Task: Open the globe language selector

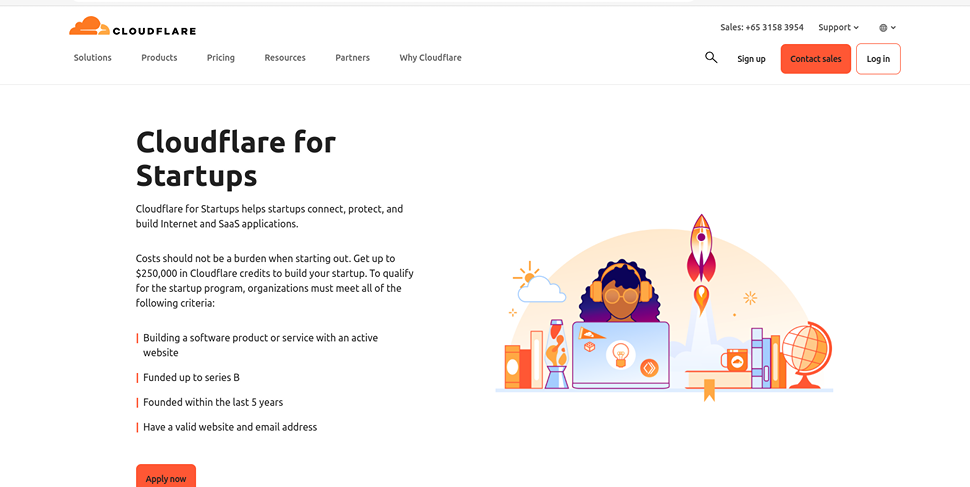Action: (887, 27)
